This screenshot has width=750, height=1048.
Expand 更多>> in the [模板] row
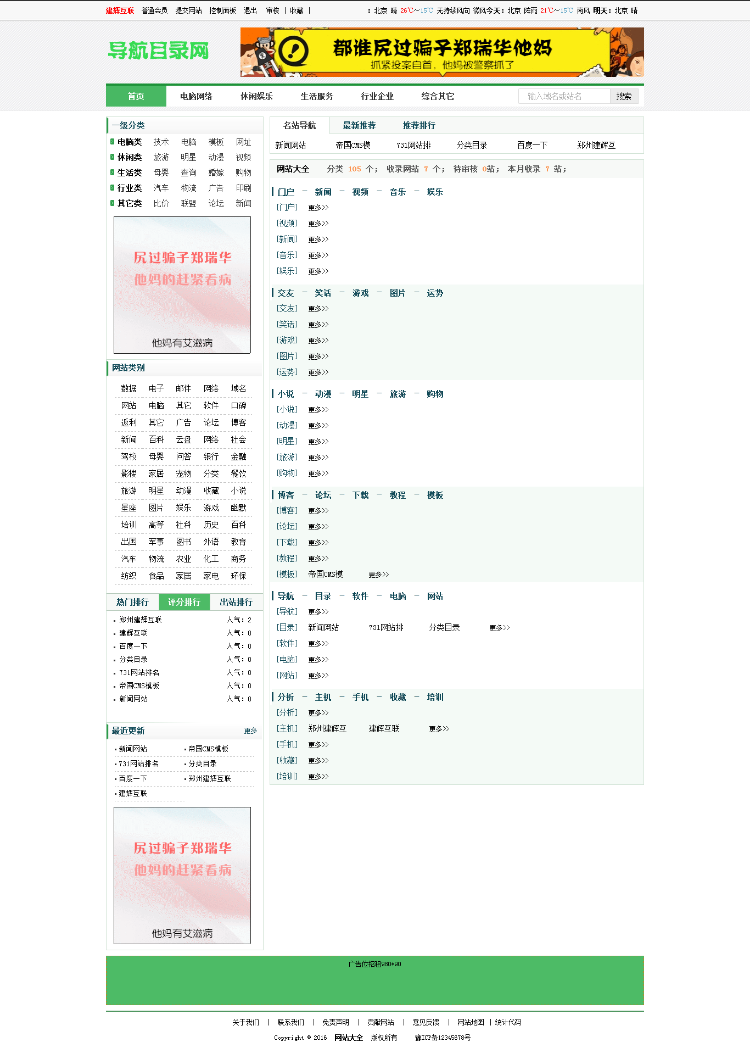tap(378, 575)
